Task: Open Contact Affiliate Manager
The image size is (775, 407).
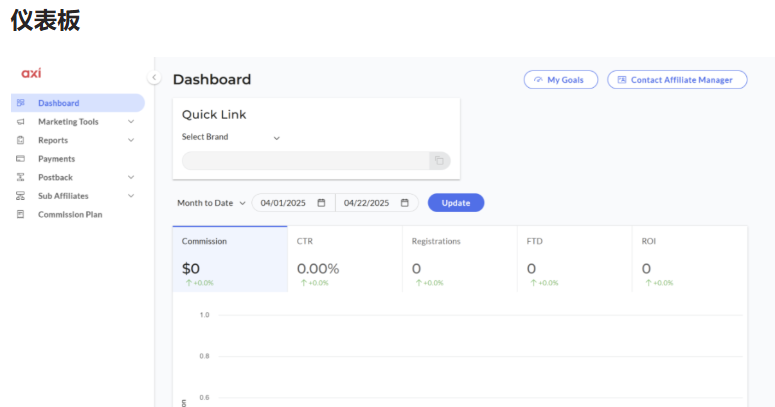Action: (x=677, y=80)
